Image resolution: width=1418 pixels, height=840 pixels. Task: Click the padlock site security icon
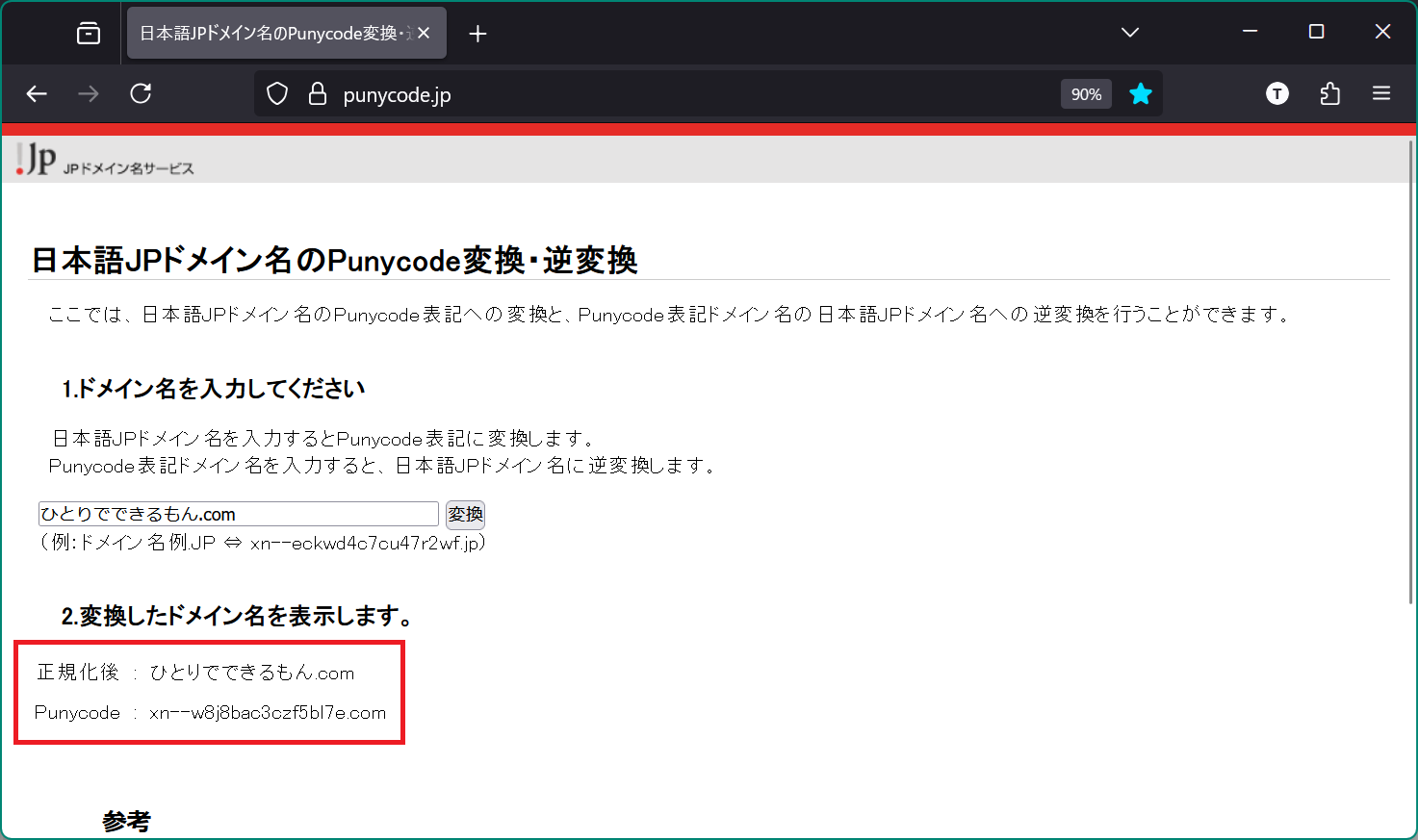click(318, 93)
